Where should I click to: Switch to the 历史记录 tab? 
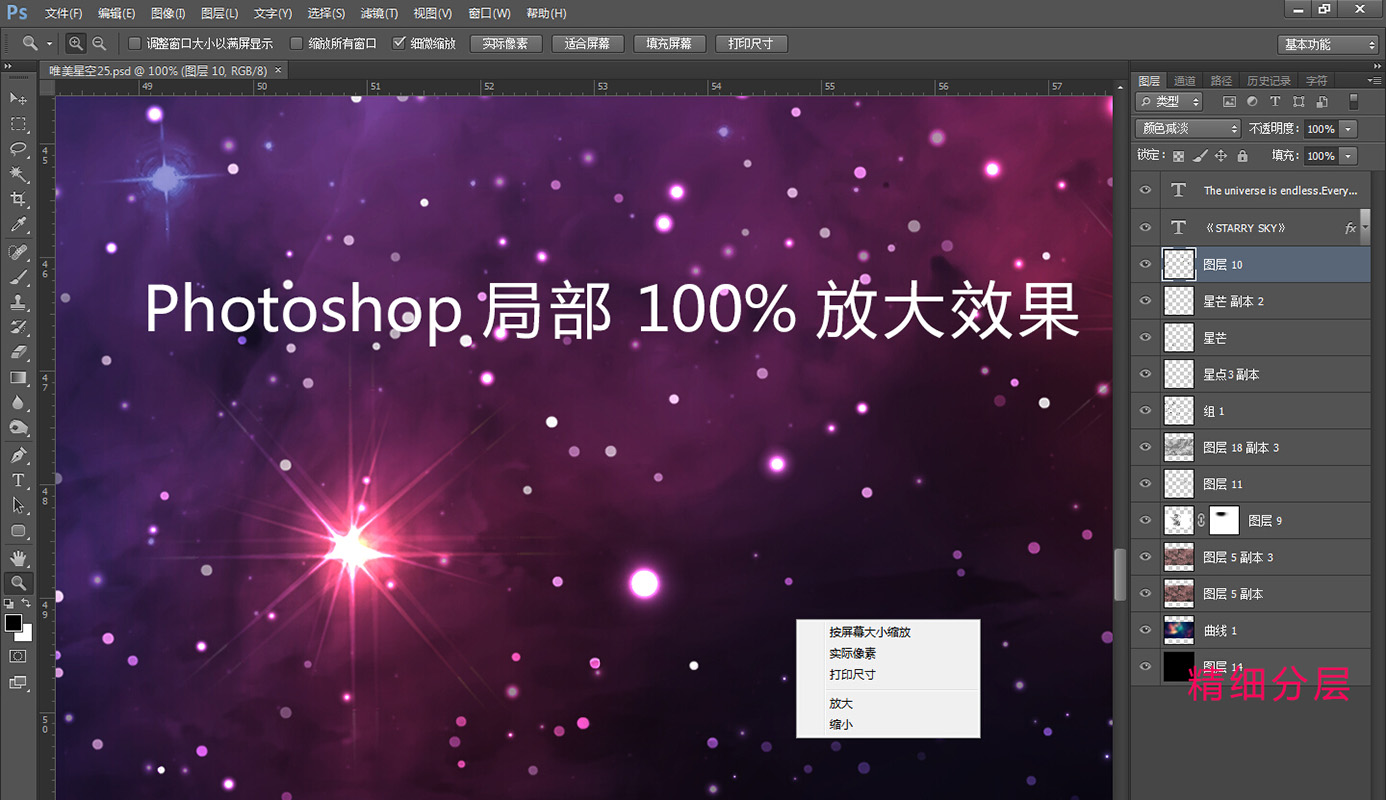1269,80
